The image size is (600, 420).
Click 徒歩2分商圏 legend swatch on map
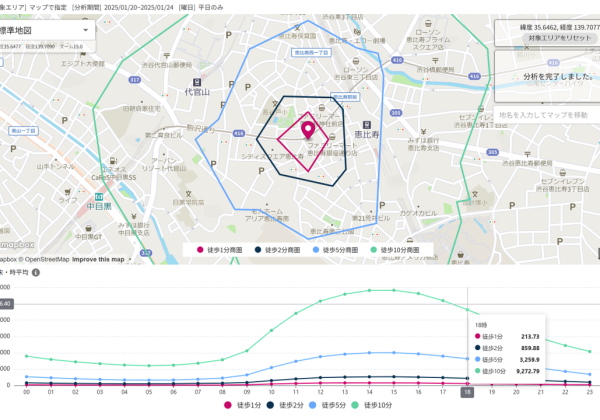[x=258, y=250]
